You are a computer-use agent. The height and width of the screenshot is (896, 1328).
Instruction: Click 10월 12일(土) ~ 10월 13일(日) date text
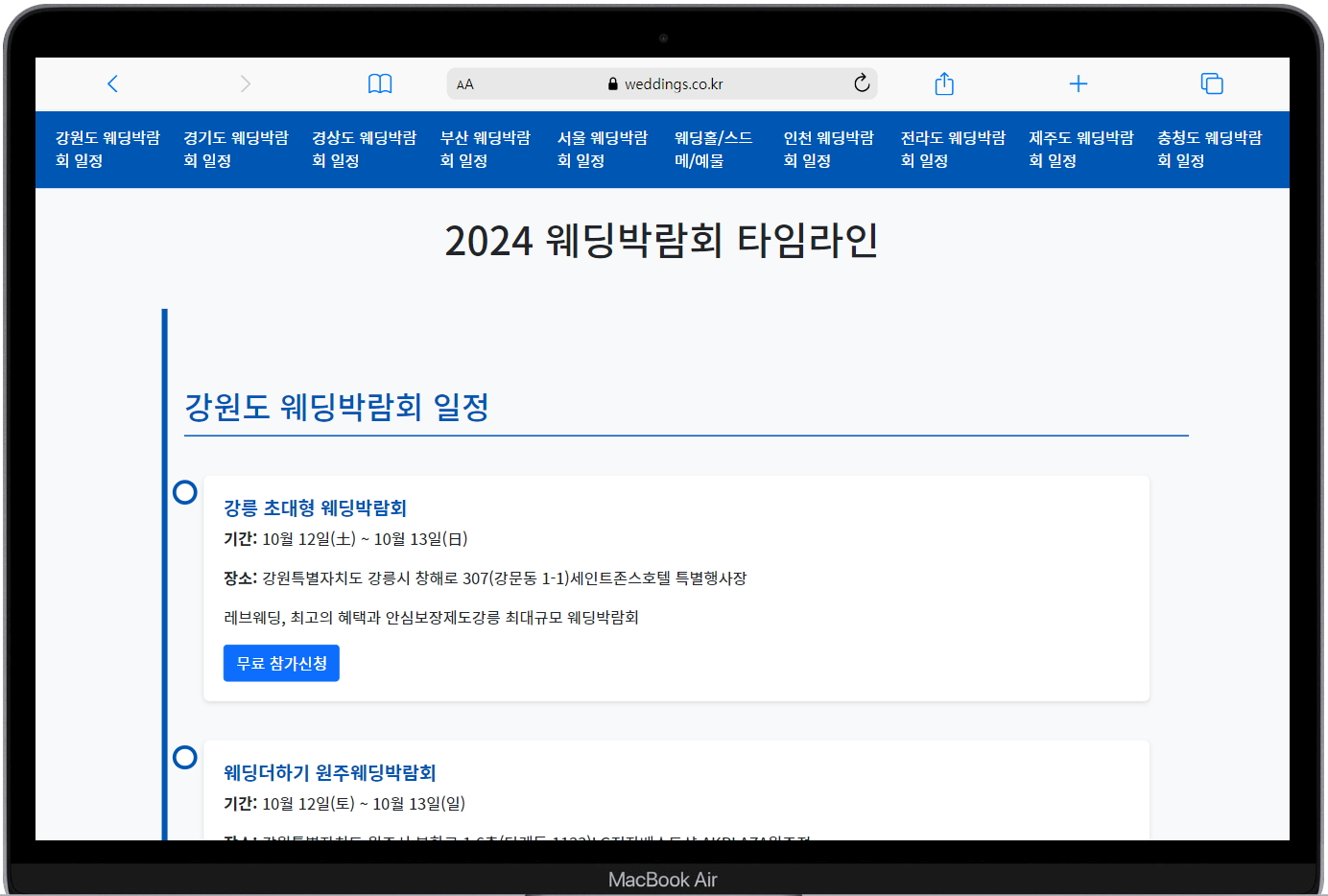365,539
